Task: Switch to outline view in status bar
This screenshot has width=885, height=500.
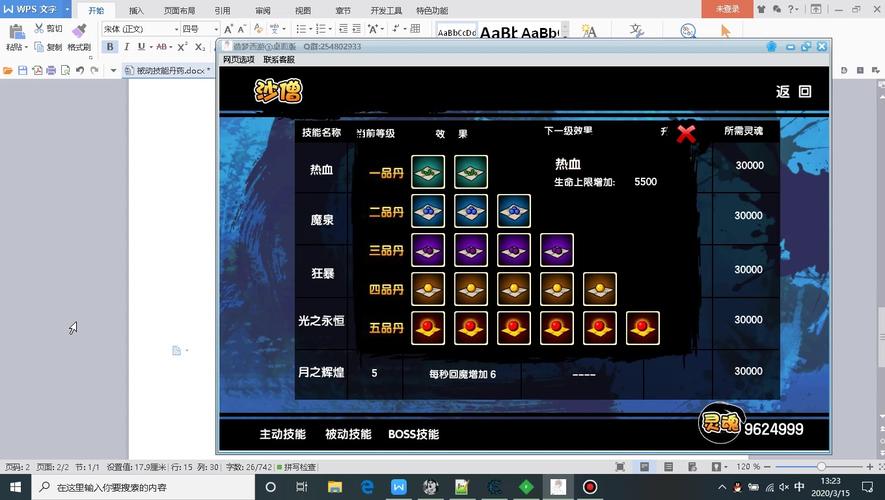Action: pos(668,467)
